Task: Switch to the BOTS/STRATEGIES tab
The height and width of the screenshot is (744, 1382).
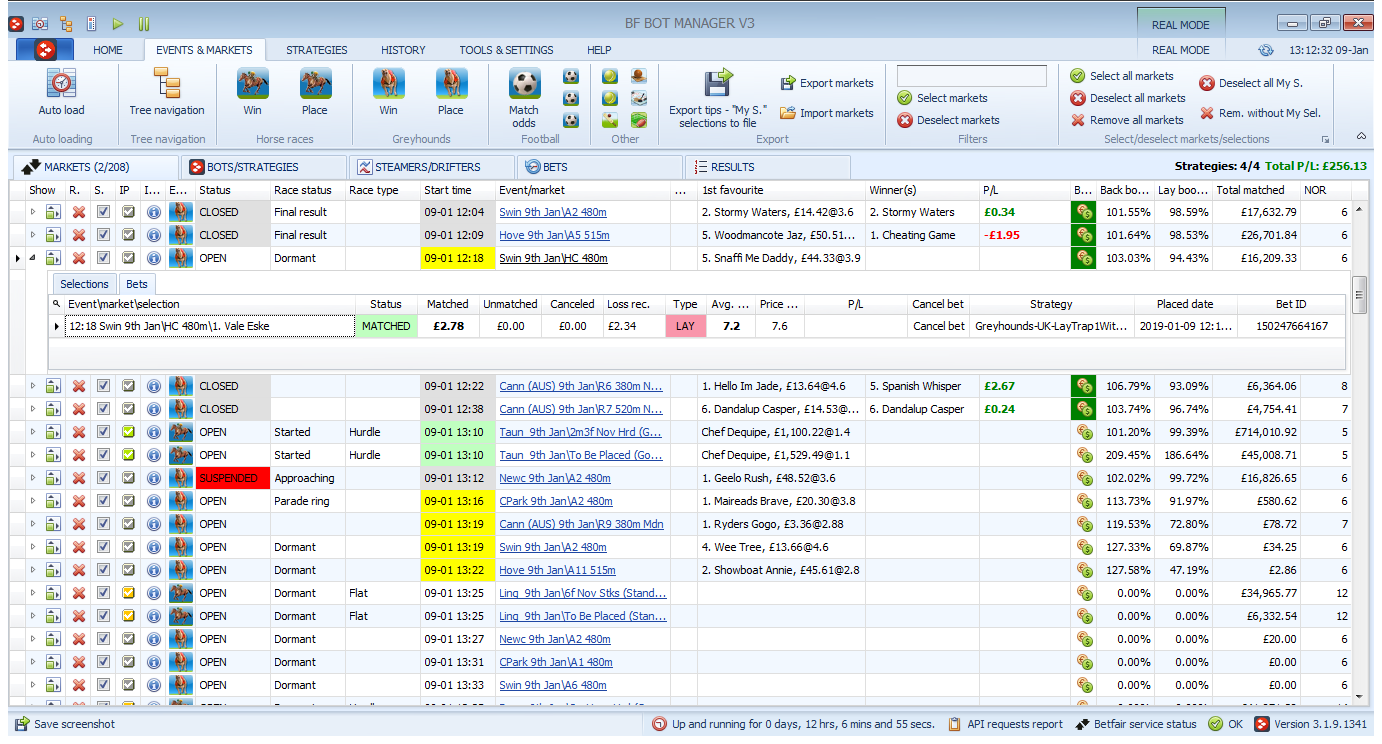Action: 263,167
